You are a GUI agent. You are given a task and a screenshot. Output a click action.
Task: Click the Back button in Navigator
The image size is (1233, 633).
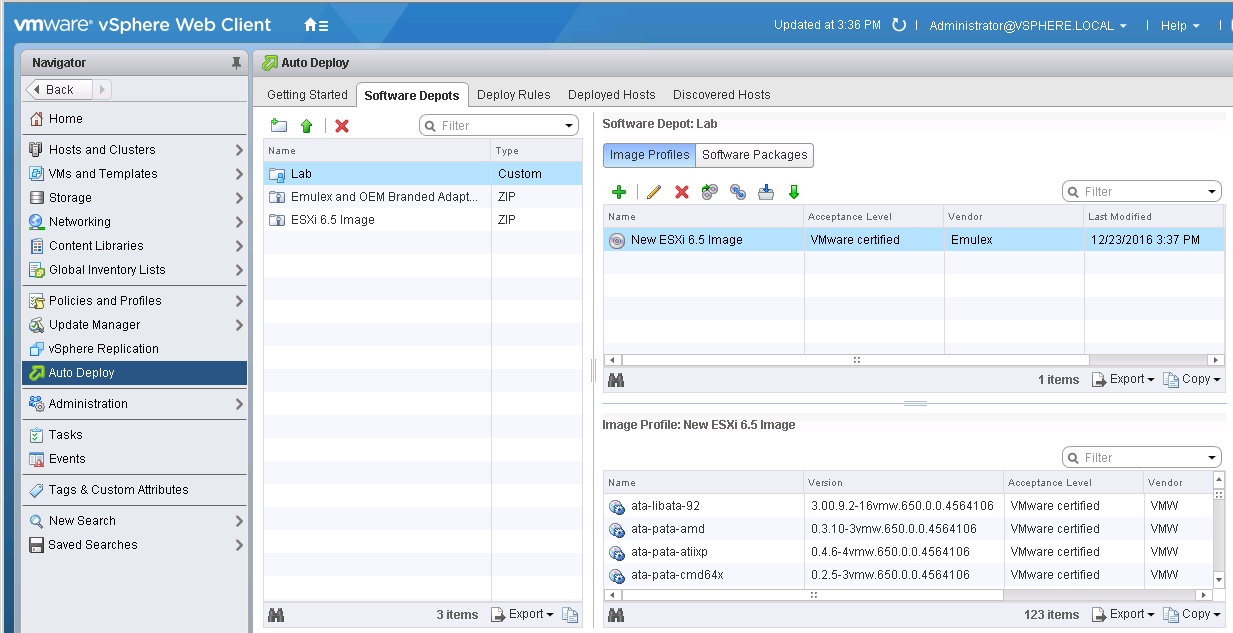click(59, 90)
